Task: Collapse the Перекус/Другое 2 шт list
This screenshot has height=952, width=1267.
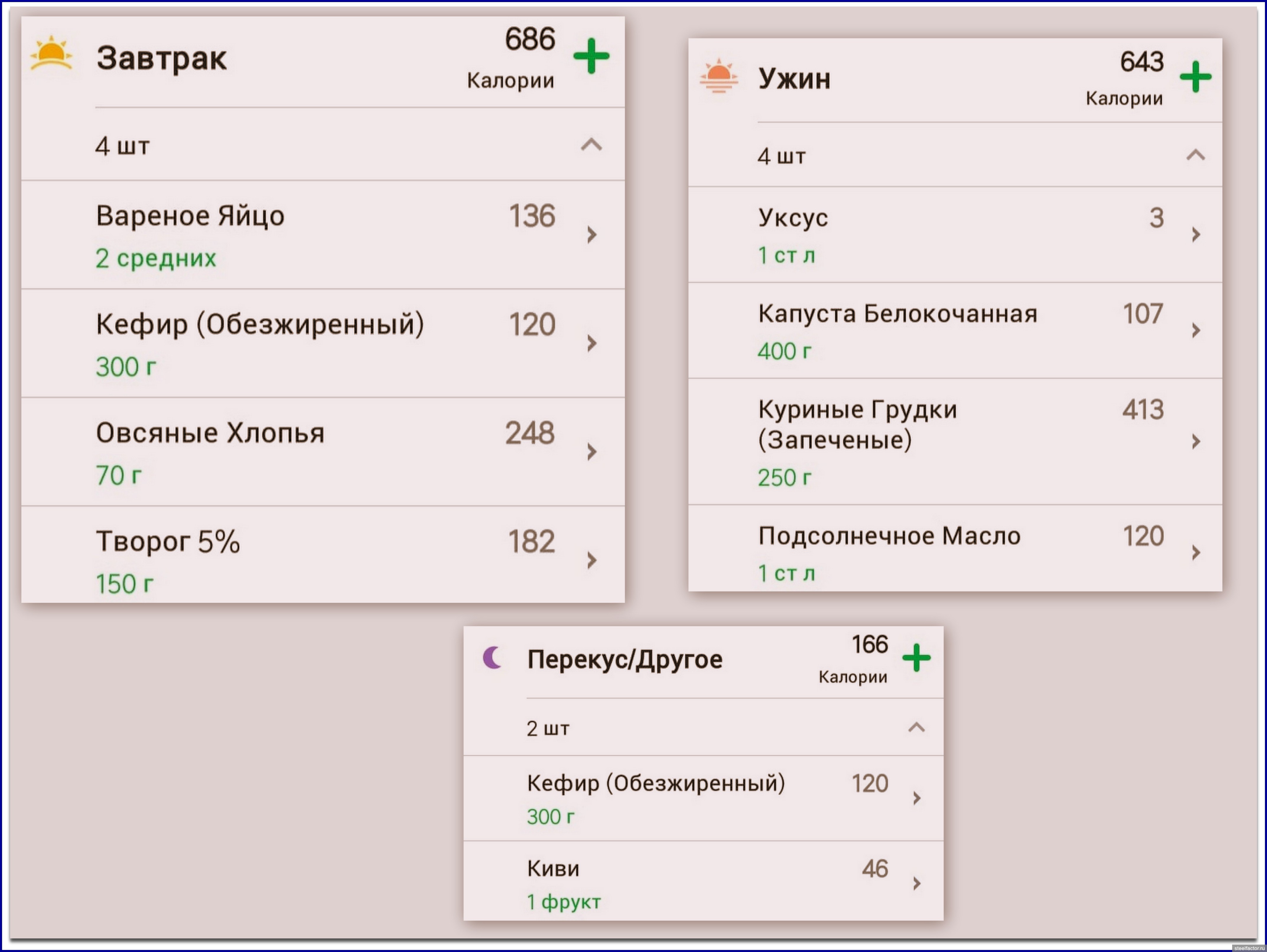Action: [916, 728]
